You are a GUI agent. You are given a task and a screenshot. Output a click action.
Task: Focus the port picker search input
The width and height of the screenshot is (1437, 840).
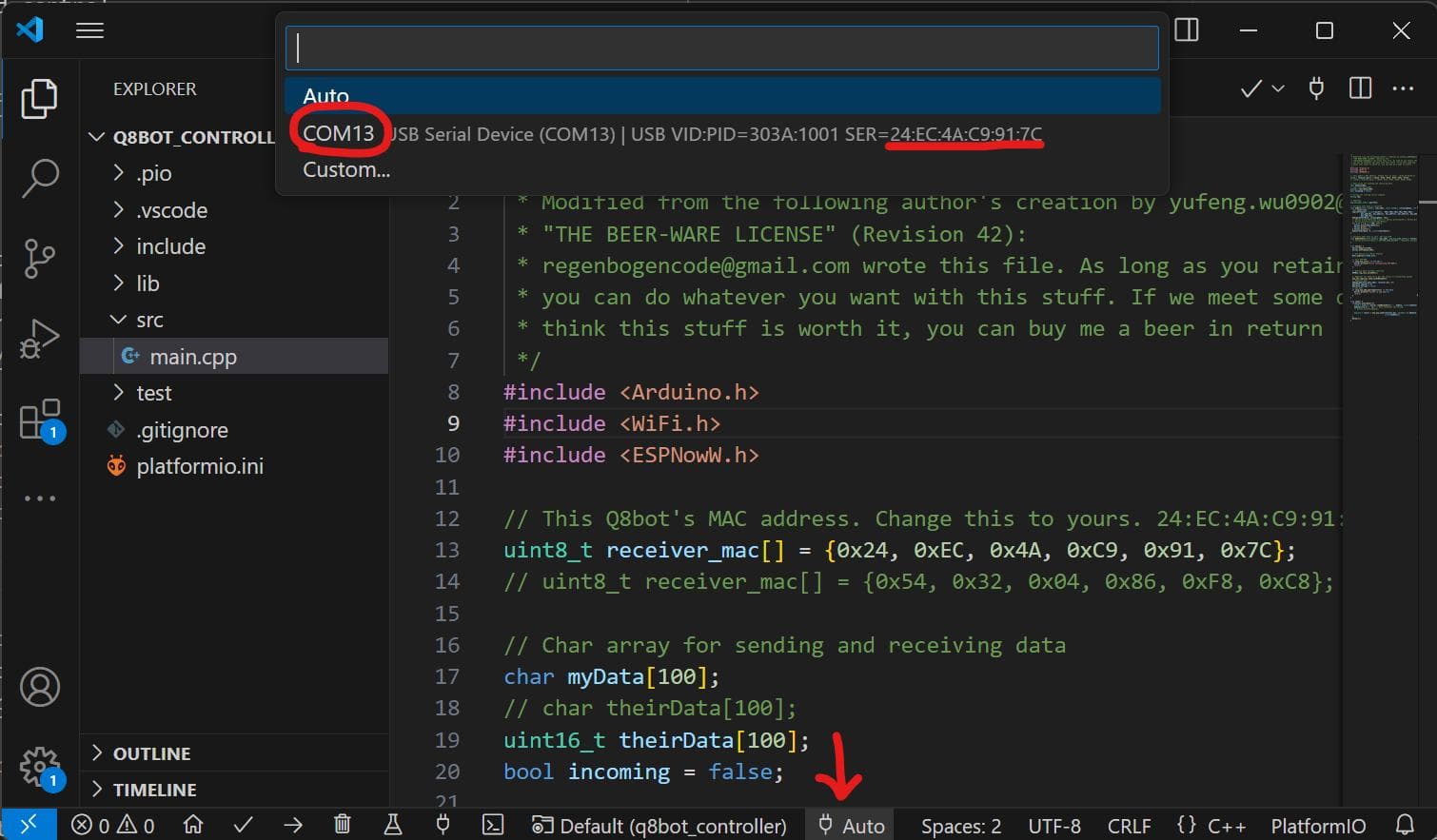click(x=722, y=48)
